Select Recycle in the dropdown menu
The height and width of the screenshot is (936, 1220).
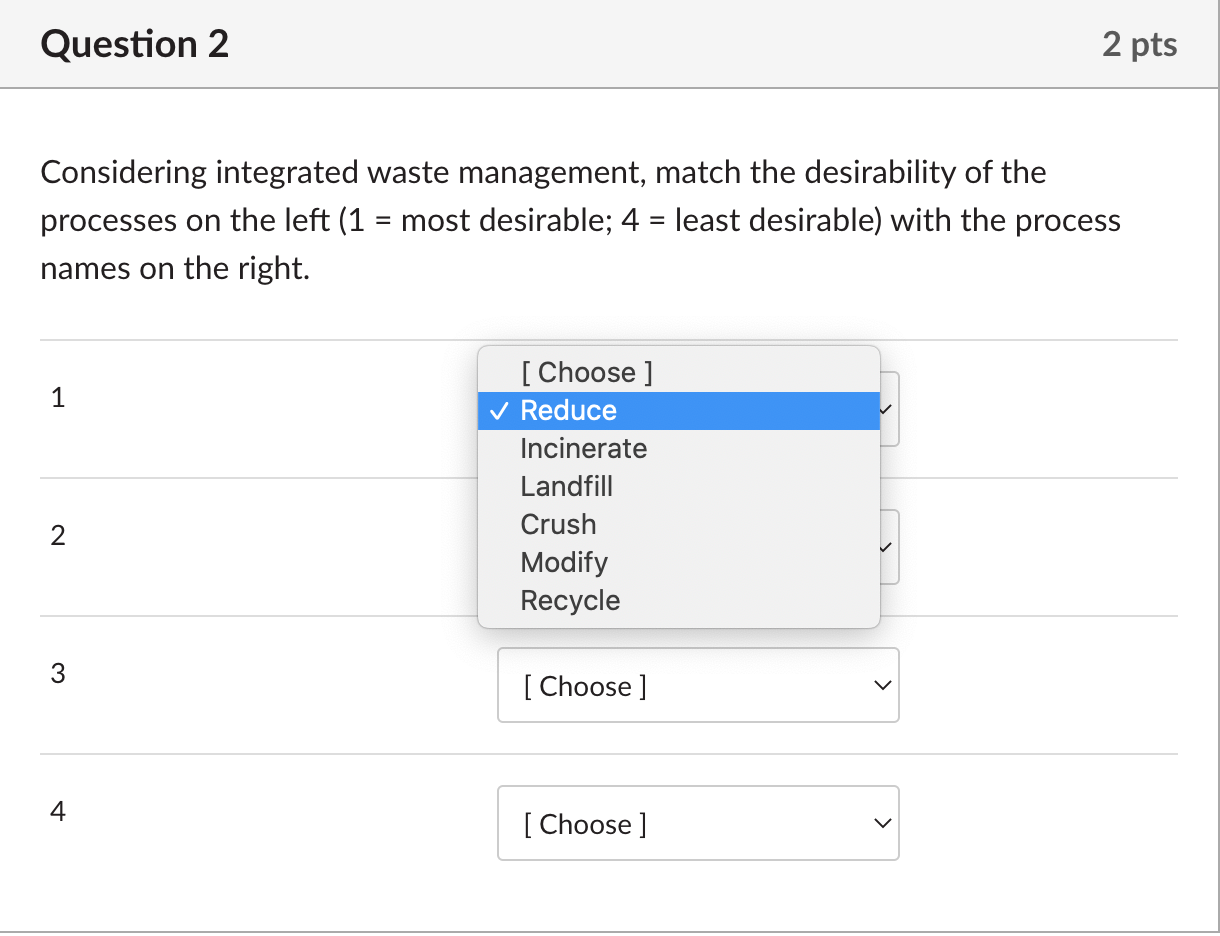point(570,601)
